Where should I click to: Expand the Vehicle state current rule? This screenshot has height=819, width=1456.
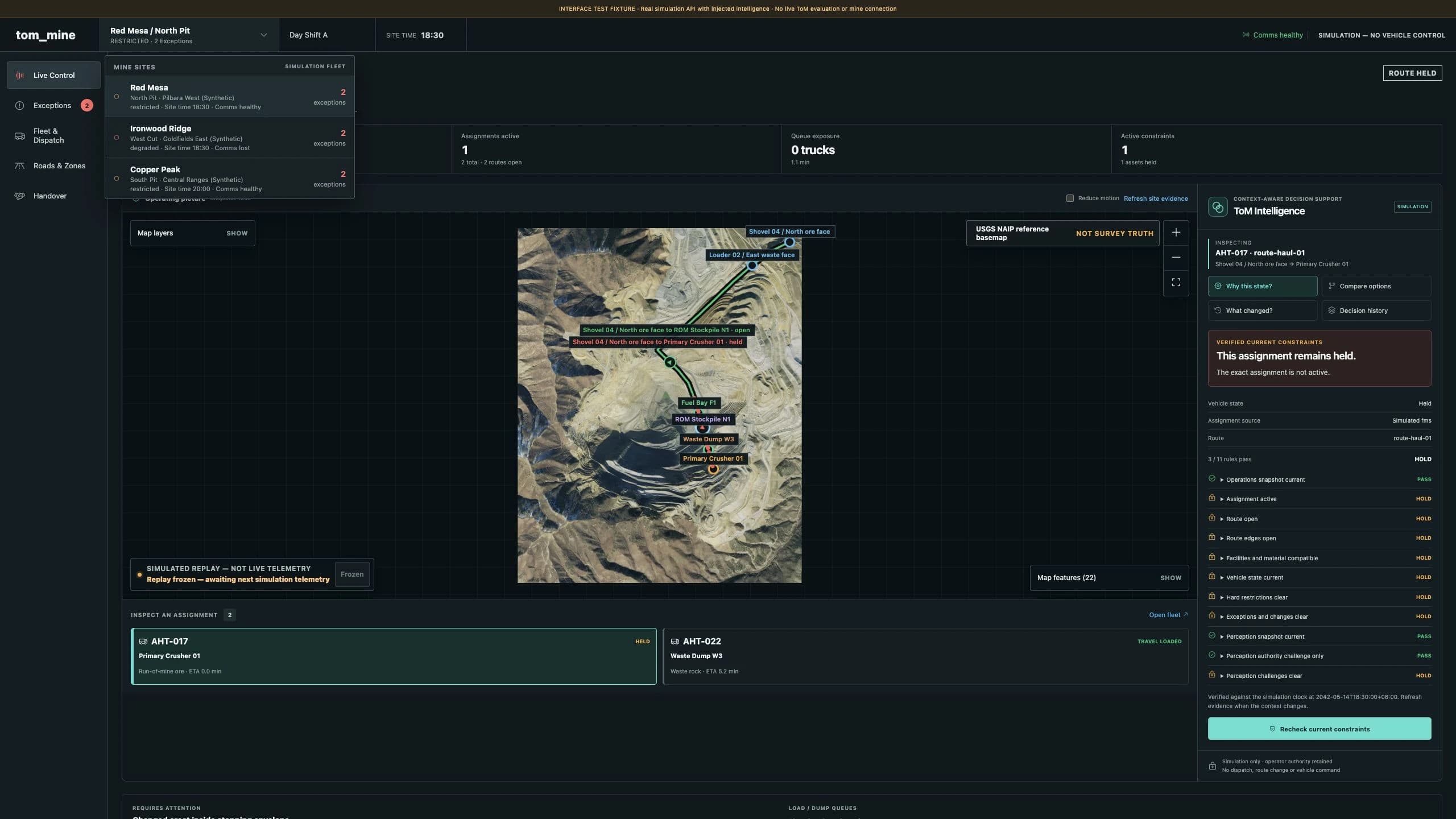pyautogui.click(x=1319, y=577)
